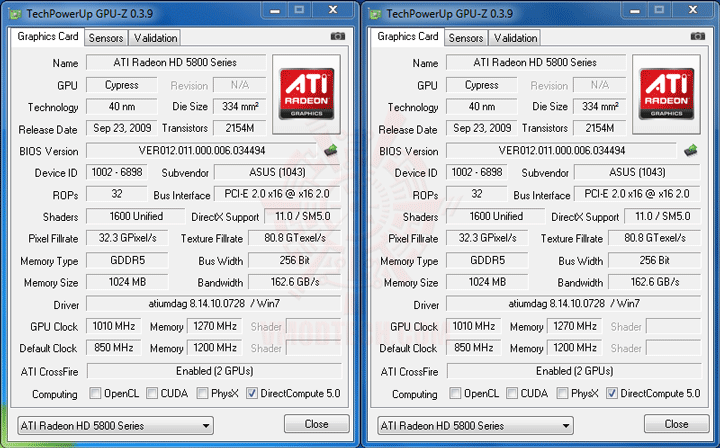
Task: Click ATI CrossFire Enabled field, left window
Action: click(x=214, y=371)
